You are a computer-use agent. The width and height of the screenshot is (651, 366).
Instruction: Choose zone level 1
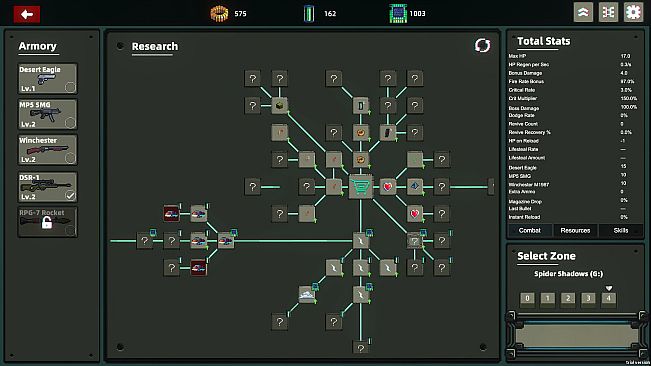tap(548, 298)
